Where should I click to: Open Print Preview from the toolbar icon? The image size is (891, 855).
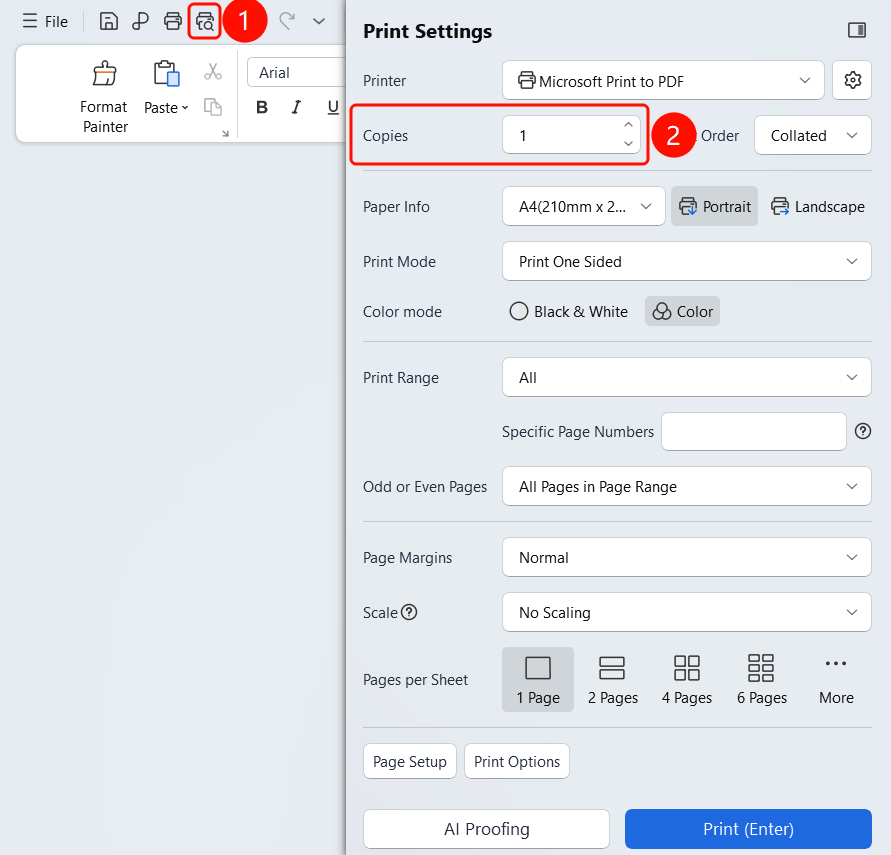[x=205, y=22]
